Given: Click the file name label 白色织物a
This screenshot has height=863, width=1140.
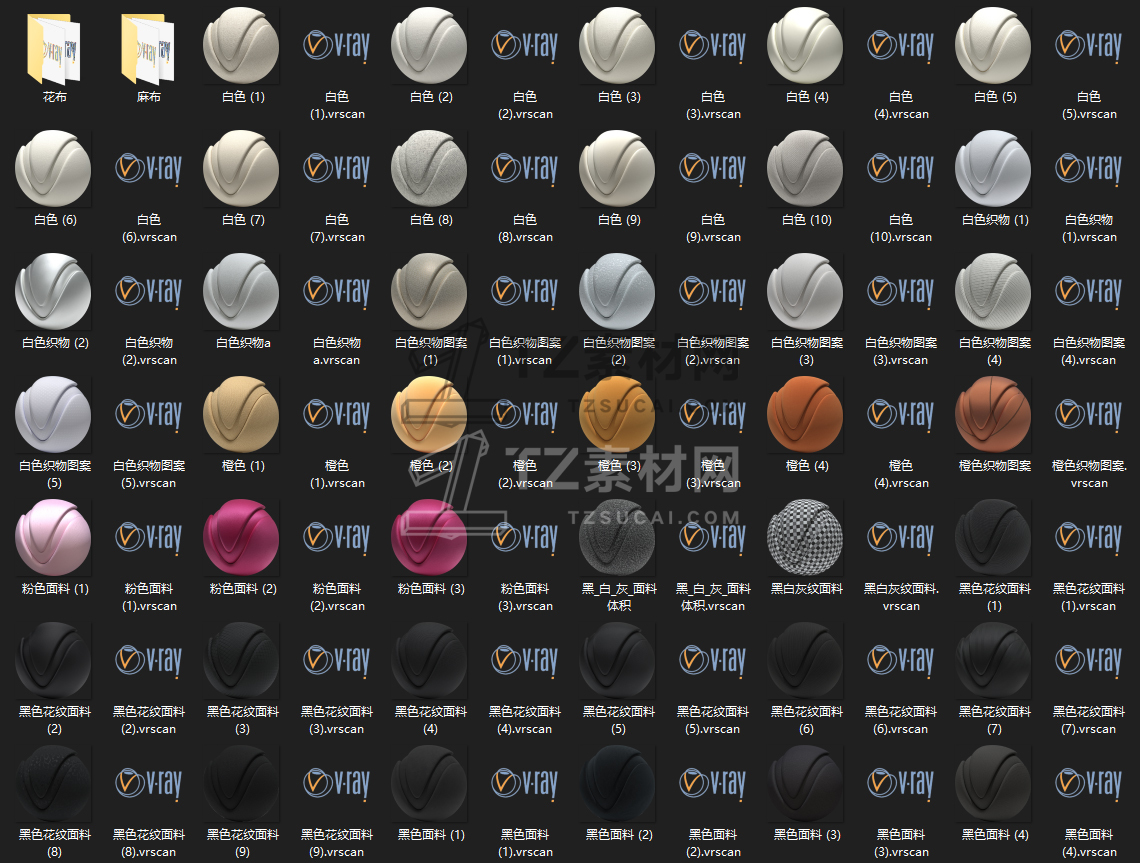Looking at the screenshot, I should [244, 342].
